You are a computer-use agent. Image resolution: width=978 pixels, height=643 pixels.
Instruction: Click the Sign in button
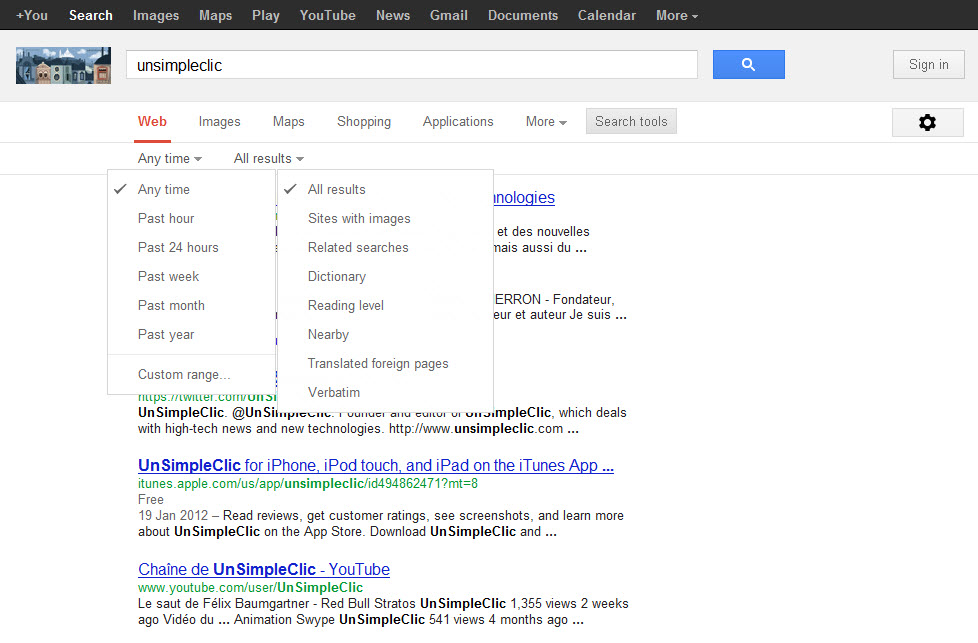[x=928, y=64]
